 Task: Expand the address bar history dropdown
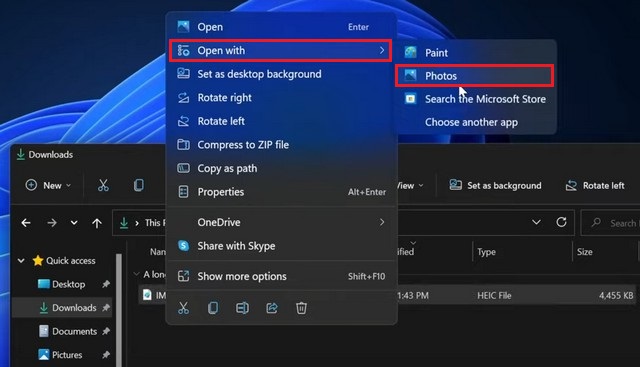(536, 222)
